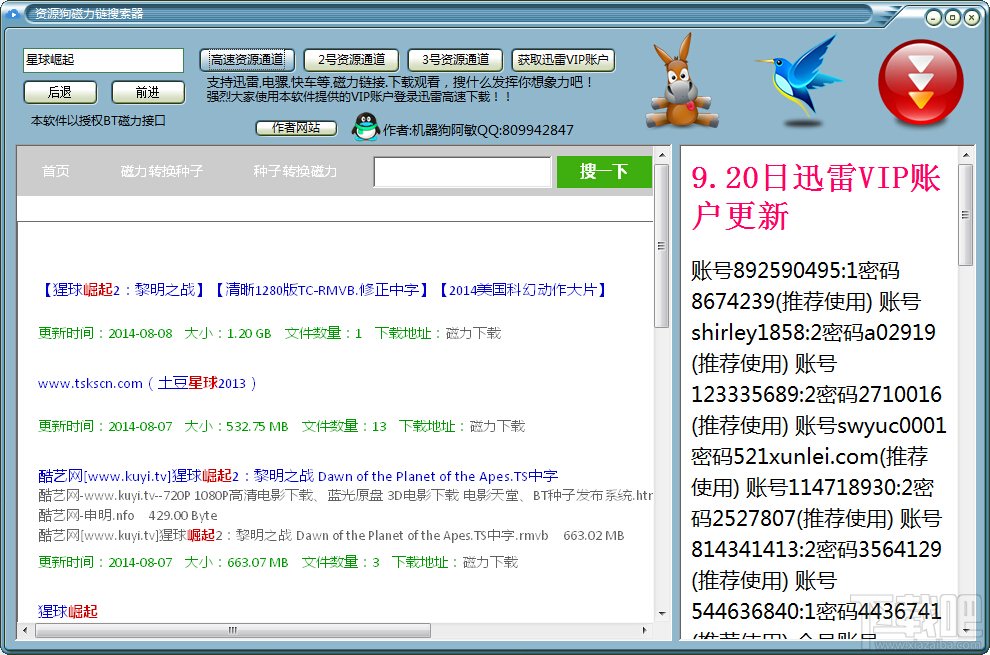Image resolution: width=990 pixels, height=655 pixels.
Task: Click text 文件数量：3
Action: click(340, 562)
